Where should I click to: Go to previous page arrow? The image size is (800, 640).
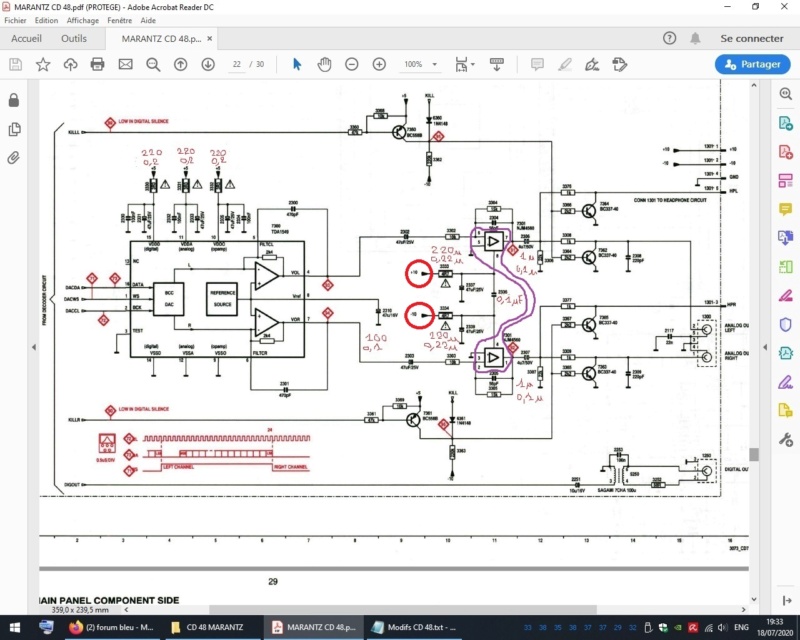pos(181,64)
